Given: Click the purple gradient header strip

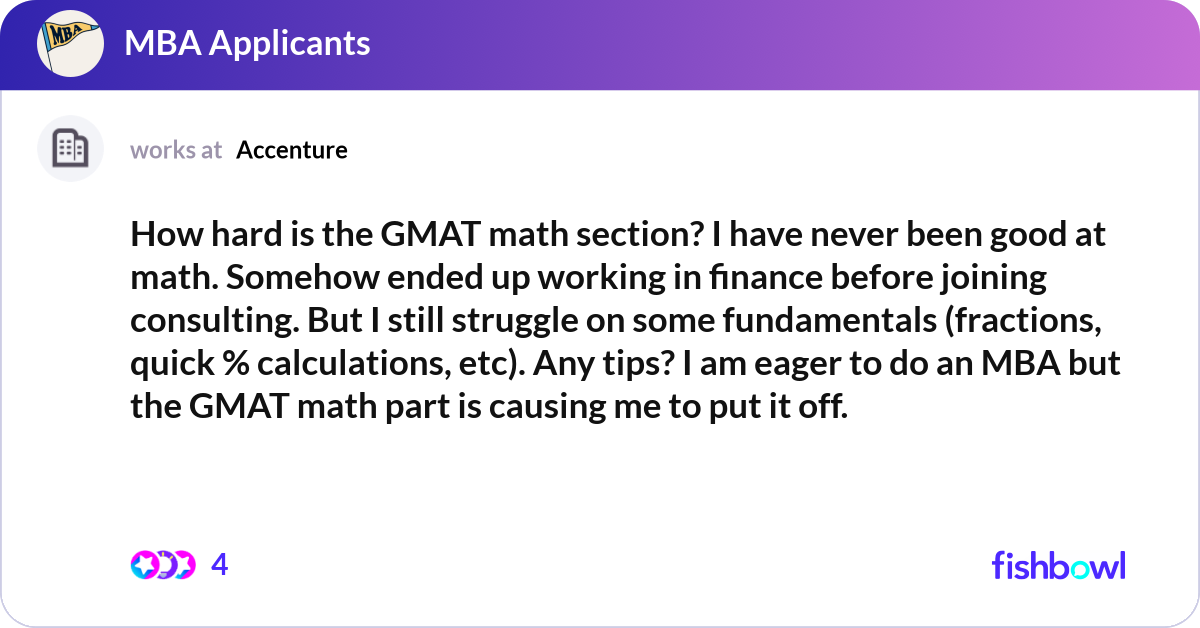Looking at the screenshot, I should tap(600, 44).
